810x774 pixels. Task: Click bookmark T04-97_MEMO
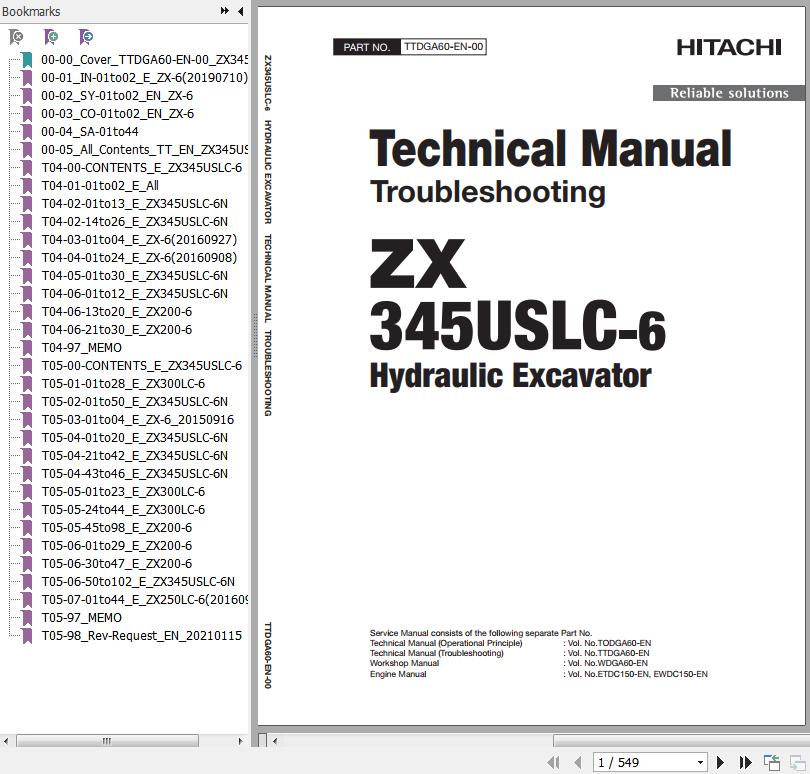coord(82,348)
